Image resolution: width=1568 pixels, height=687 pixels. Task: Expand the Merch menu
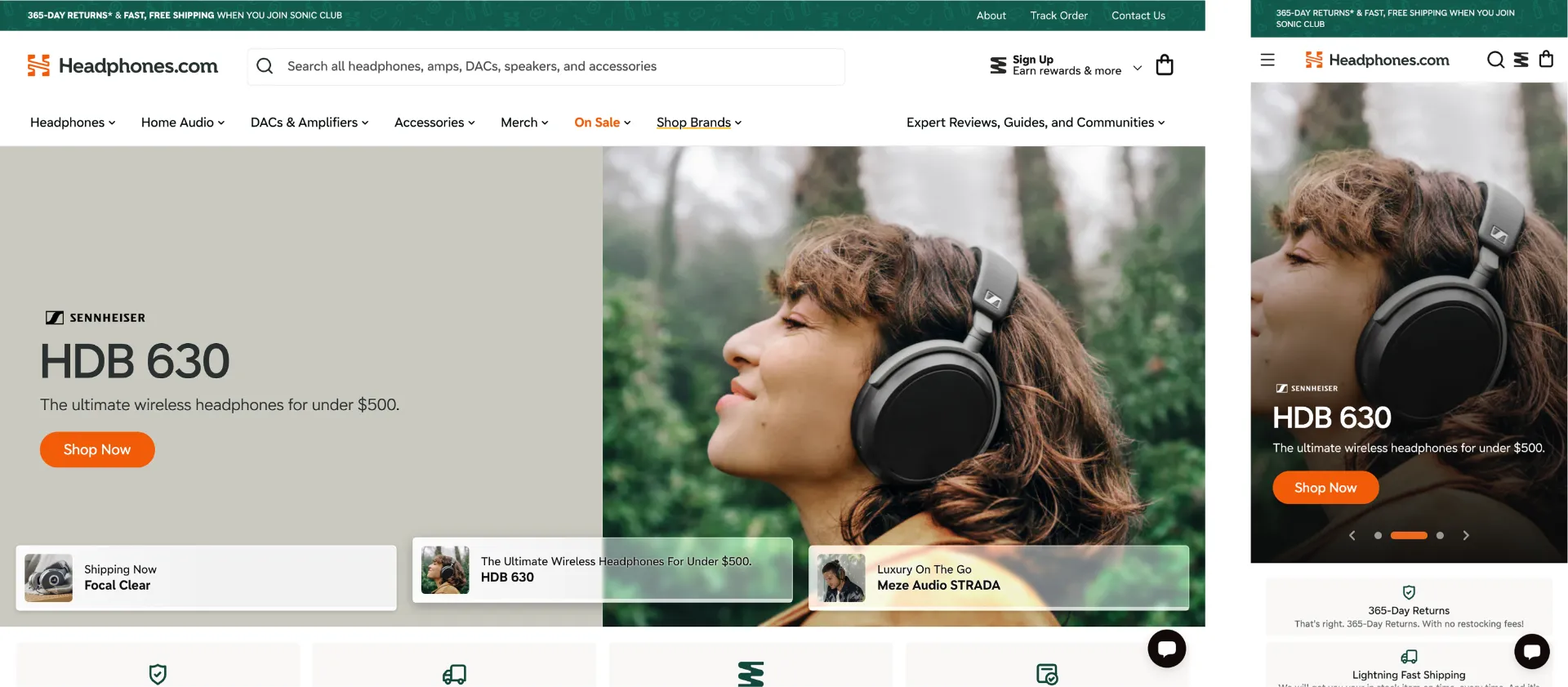[524, 123]
